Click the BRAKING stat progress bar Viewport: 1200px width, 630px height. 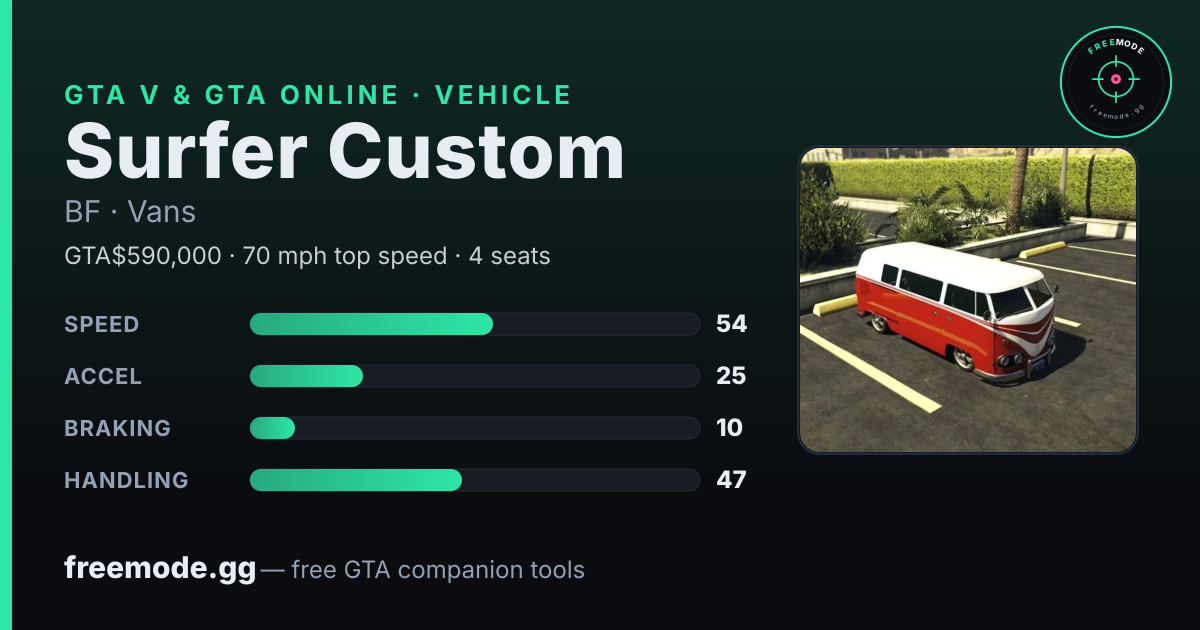[474, 428]
